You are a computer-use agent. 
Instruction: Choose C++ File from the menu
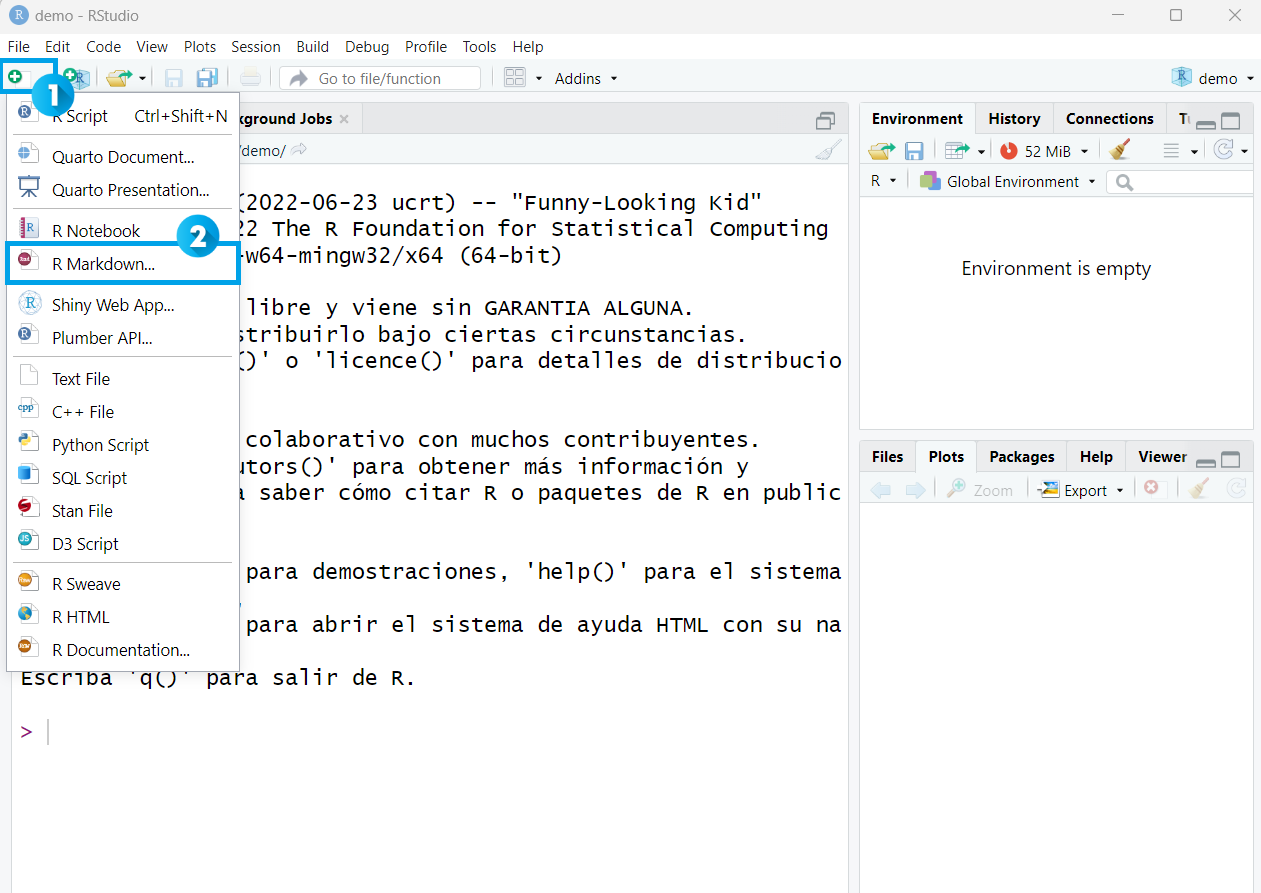point(123,412)
